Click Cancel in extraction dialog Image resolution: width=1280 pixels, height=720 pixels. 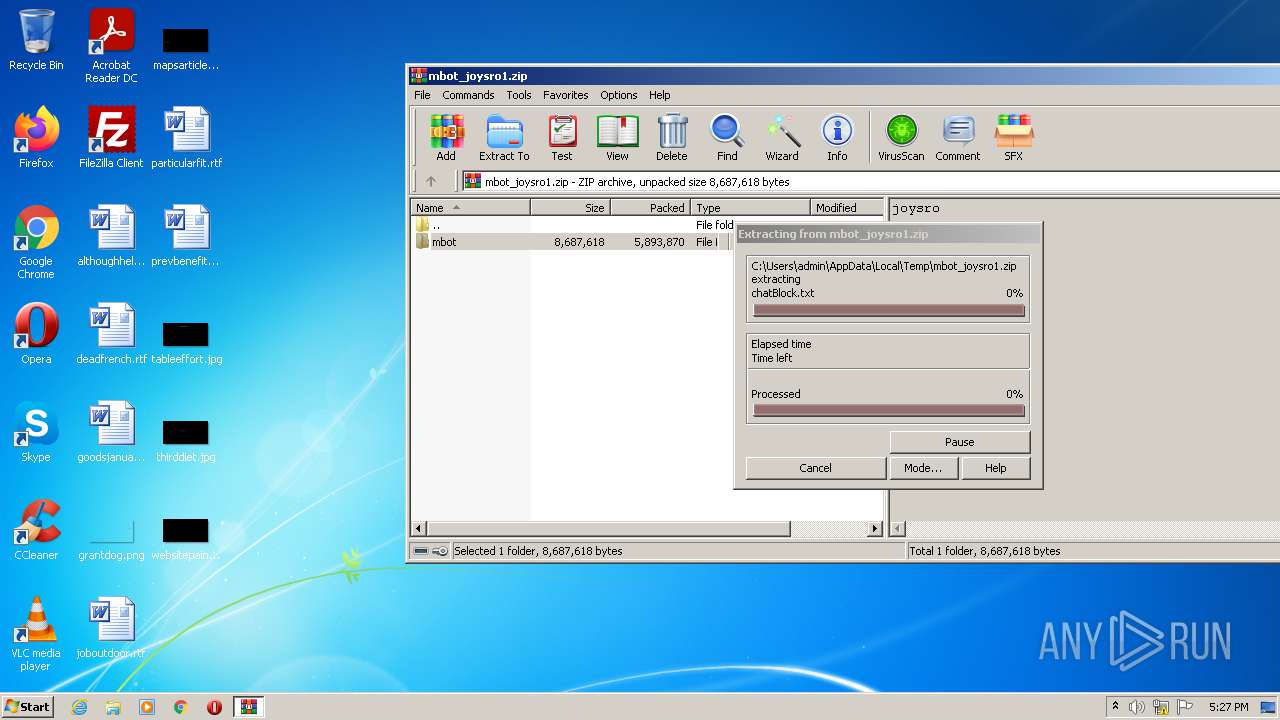pos(815,468)
